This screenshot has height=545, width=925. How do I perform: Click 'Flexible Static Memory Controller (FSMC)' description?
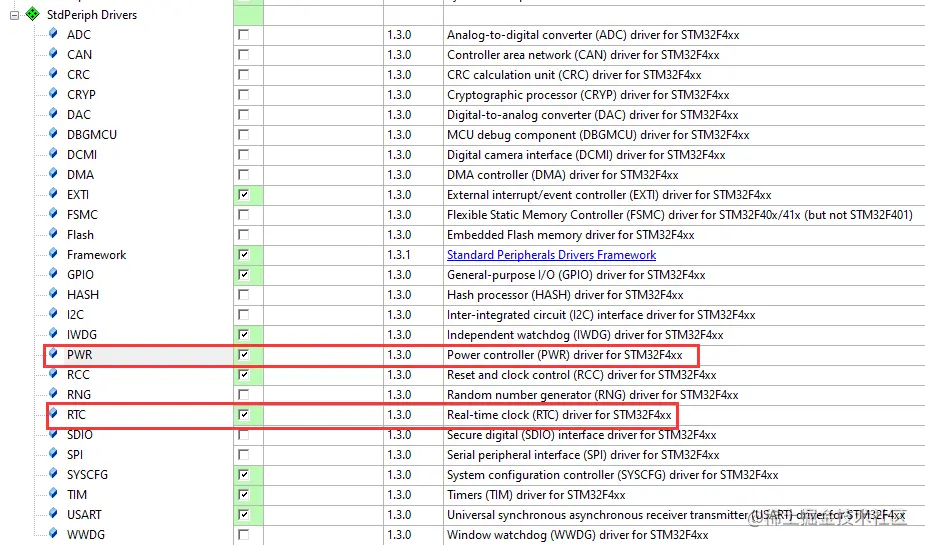point(680,215)
